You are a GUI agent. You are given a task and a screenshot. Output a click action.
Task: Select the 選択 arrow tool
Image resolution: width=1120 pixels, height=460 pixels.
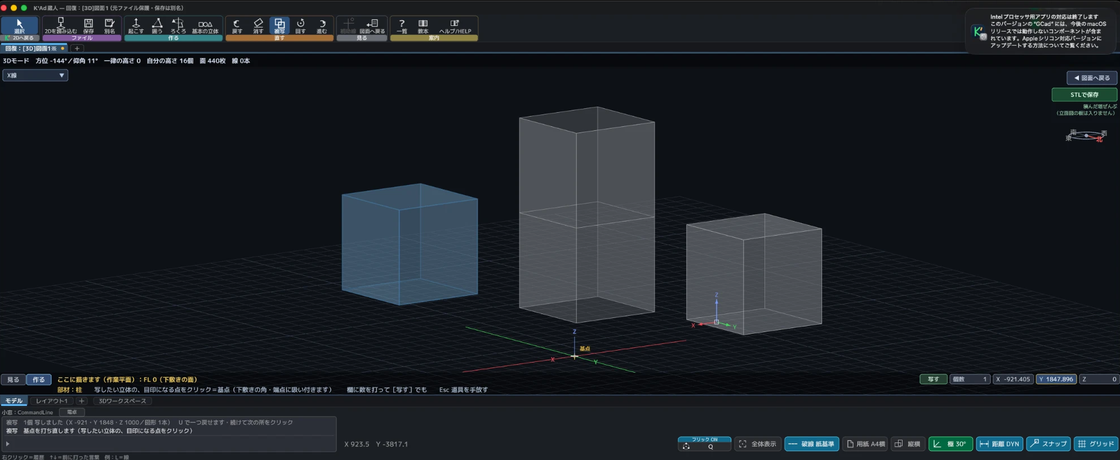tap(19, 26)
